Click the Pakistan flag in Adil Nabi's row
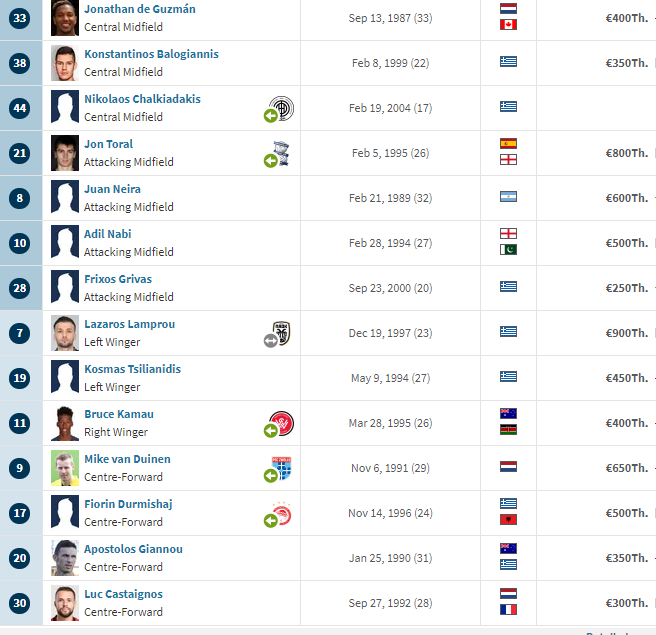This screenshot has width=656, height=635. pyautogui.click(x=508, y=250)
